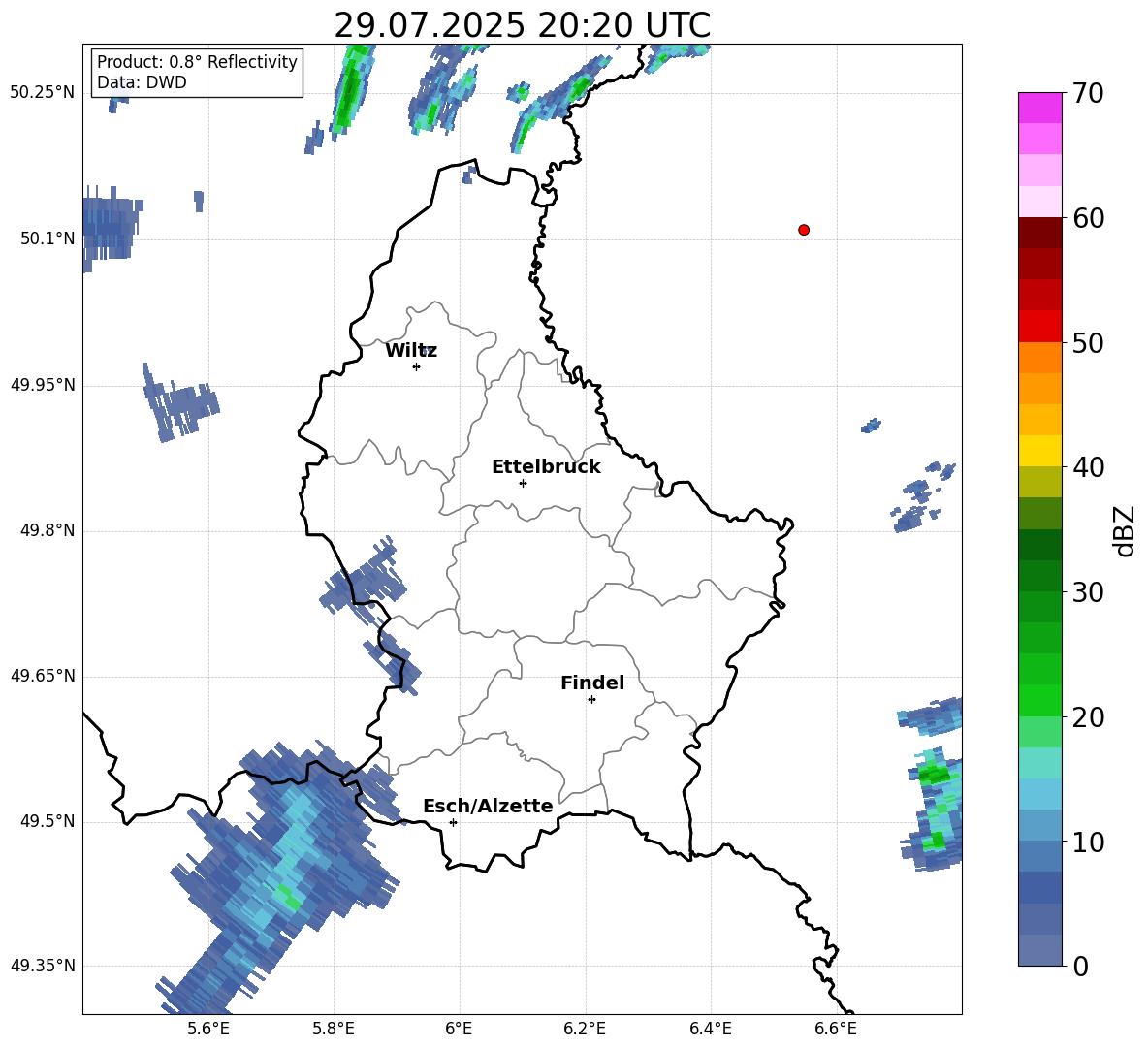1148x1048 pixels.
Task: Click the 50.1°N latitude label
Action: [x=48, y=238]
